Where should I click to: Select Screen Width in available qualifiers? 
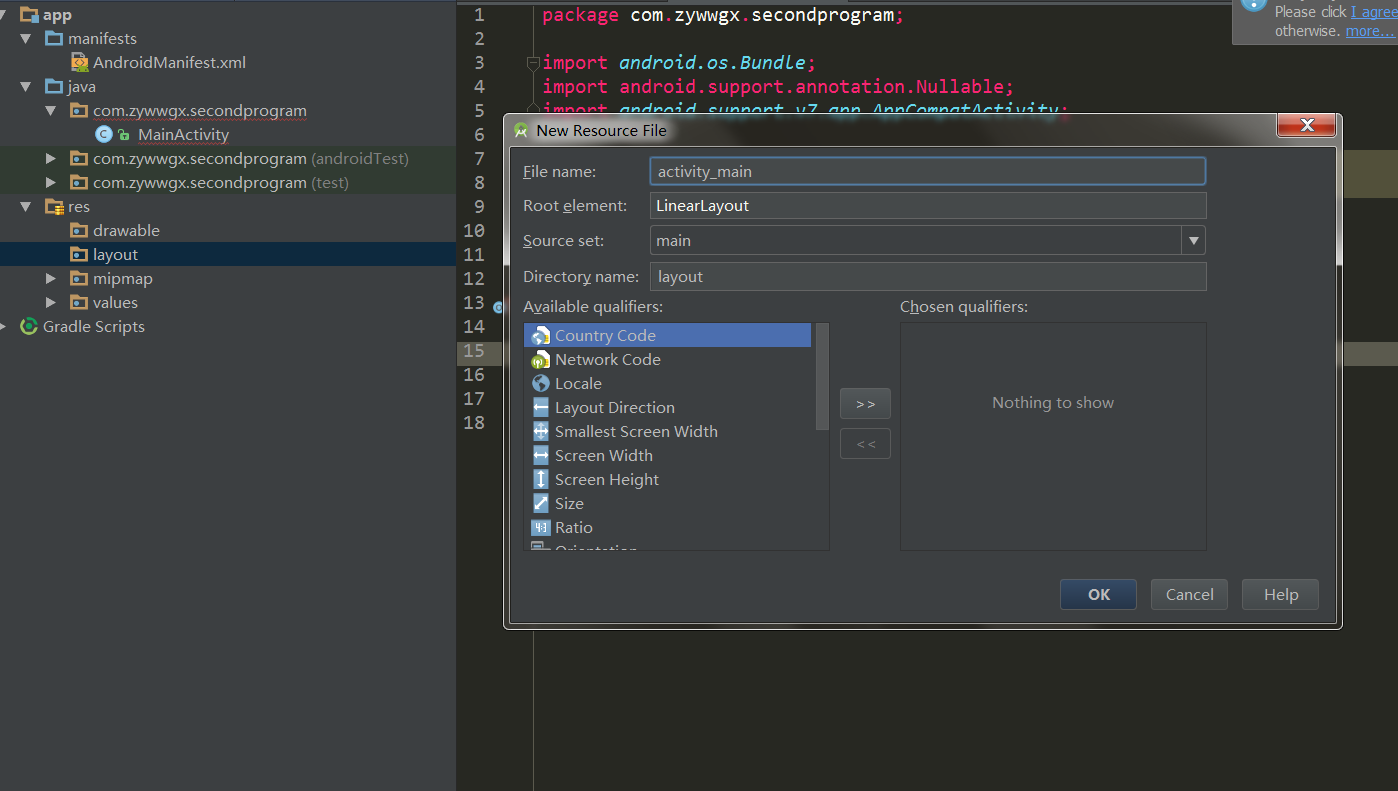click(x=603, y=456)
